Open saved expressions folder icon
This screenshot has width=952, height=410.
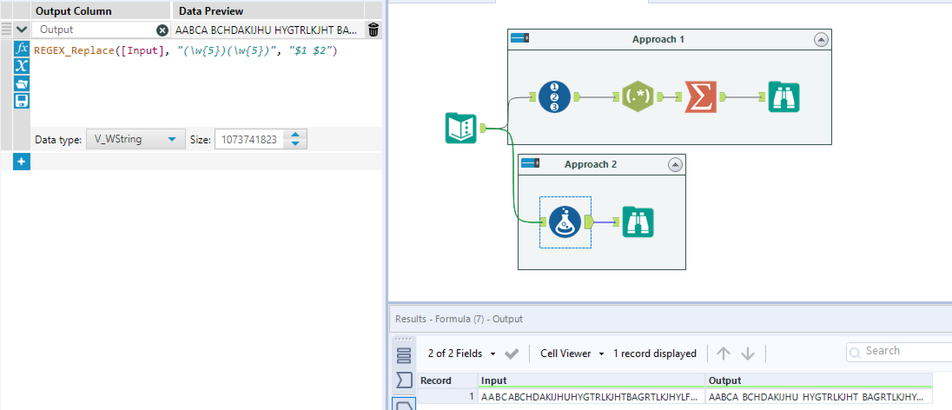[22, 83]
